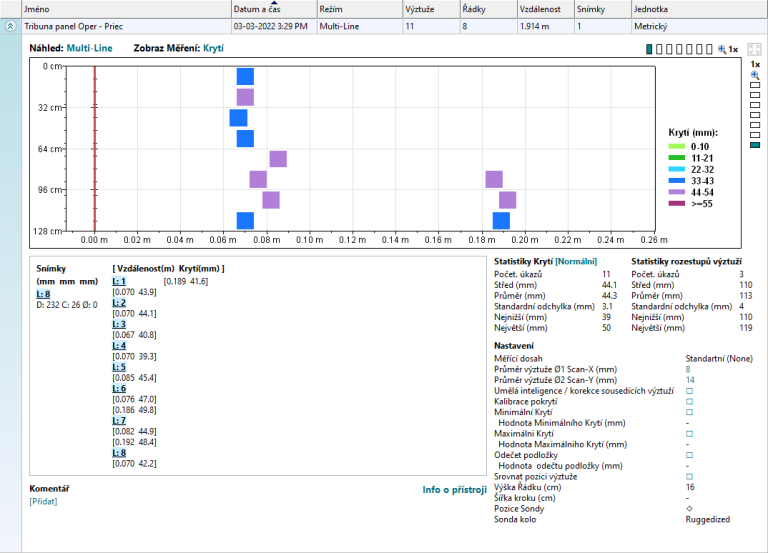Screen dimensions: 768x553
Task: Select the filled teal vertical zoom box
Action: (755, 145)
